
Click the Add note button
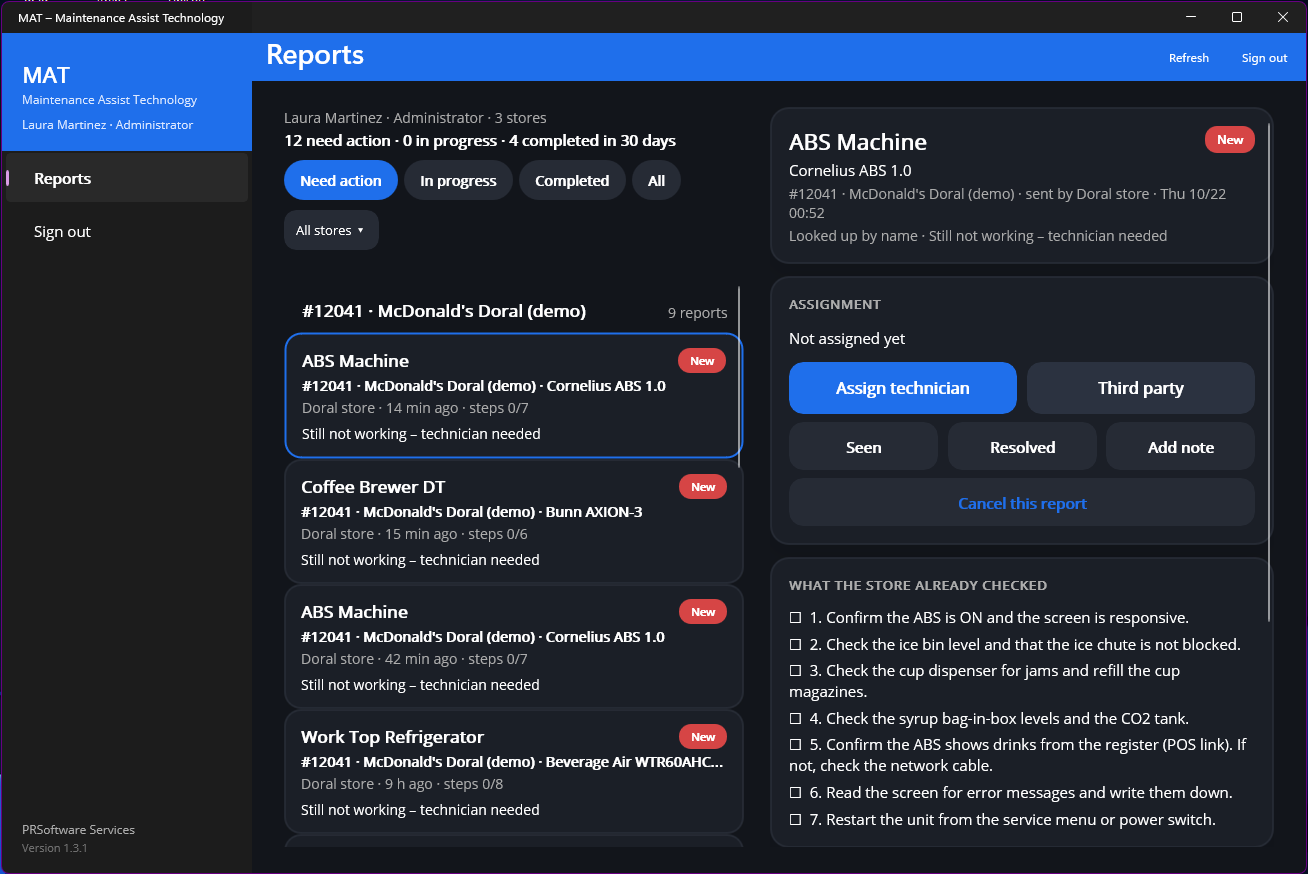tap(1181, 447)
